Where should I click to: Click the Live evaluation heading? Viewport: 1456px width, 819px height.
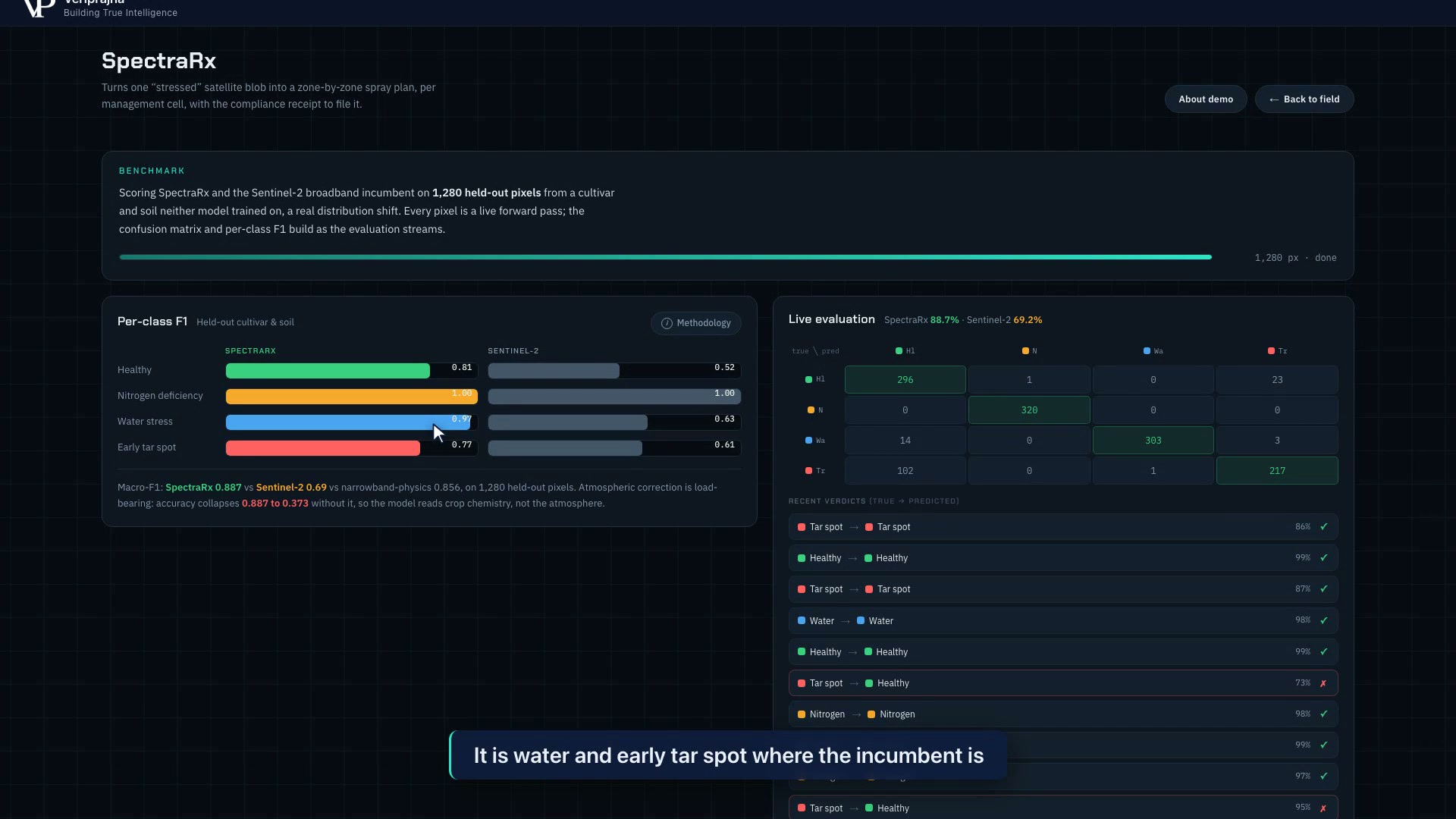point(831,319)
